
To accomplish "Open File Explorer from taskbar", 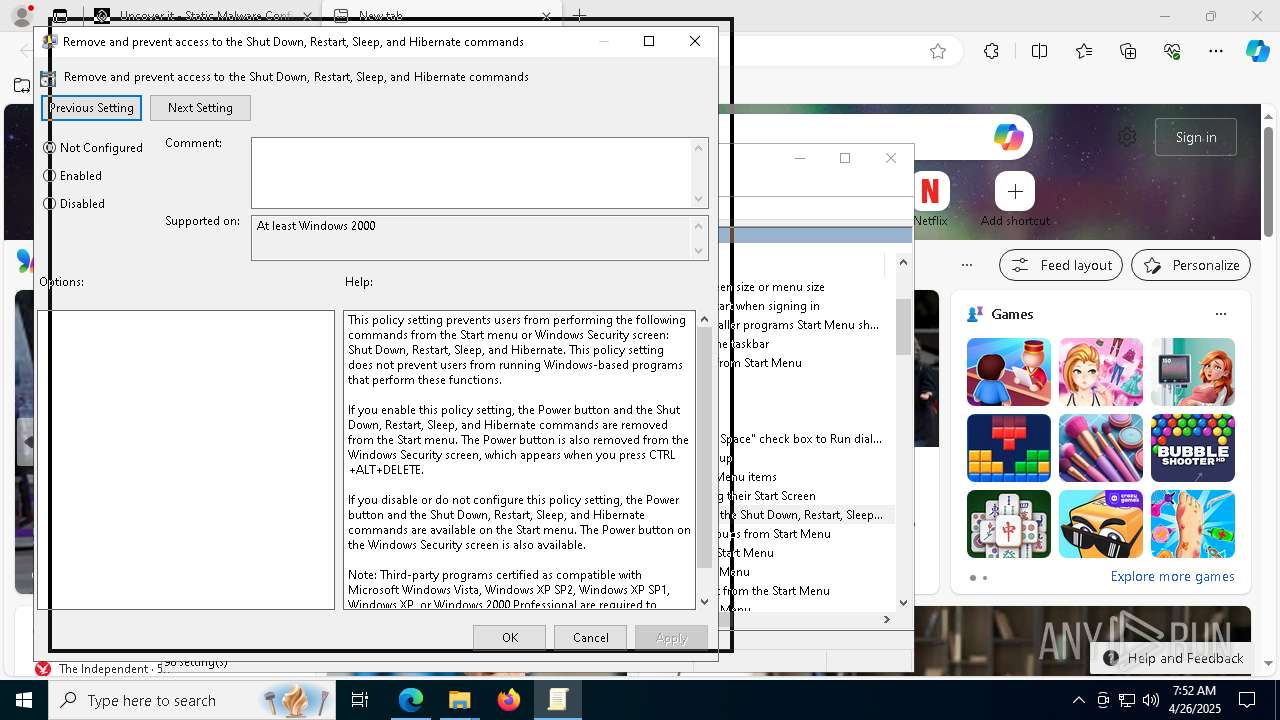I will click(459, 700).
